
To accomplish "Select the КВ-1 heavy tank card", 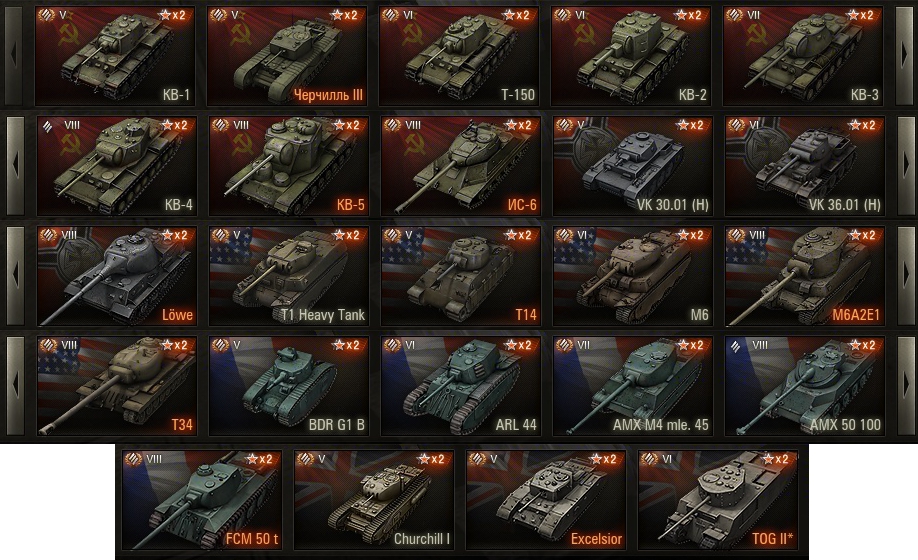I will click(114, 56).
